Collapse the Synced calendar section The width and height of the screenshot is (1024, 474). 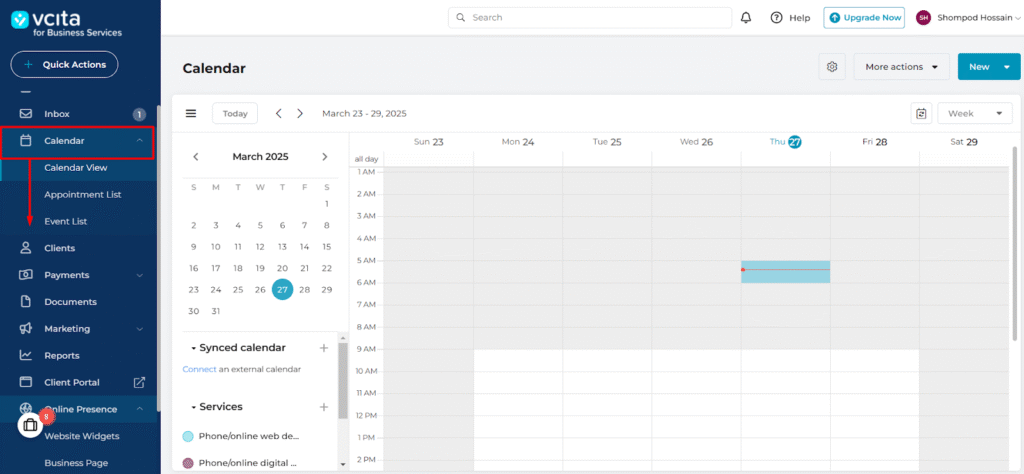tap(193, 348)
